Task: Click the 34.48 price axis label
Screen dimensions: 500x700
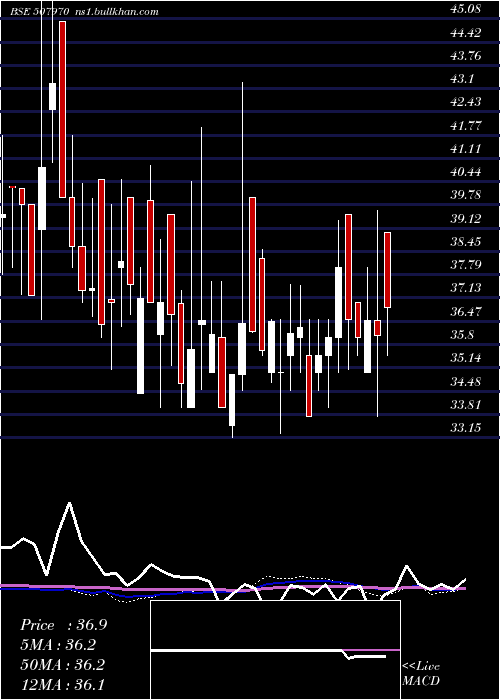Action: click(466, 382)
